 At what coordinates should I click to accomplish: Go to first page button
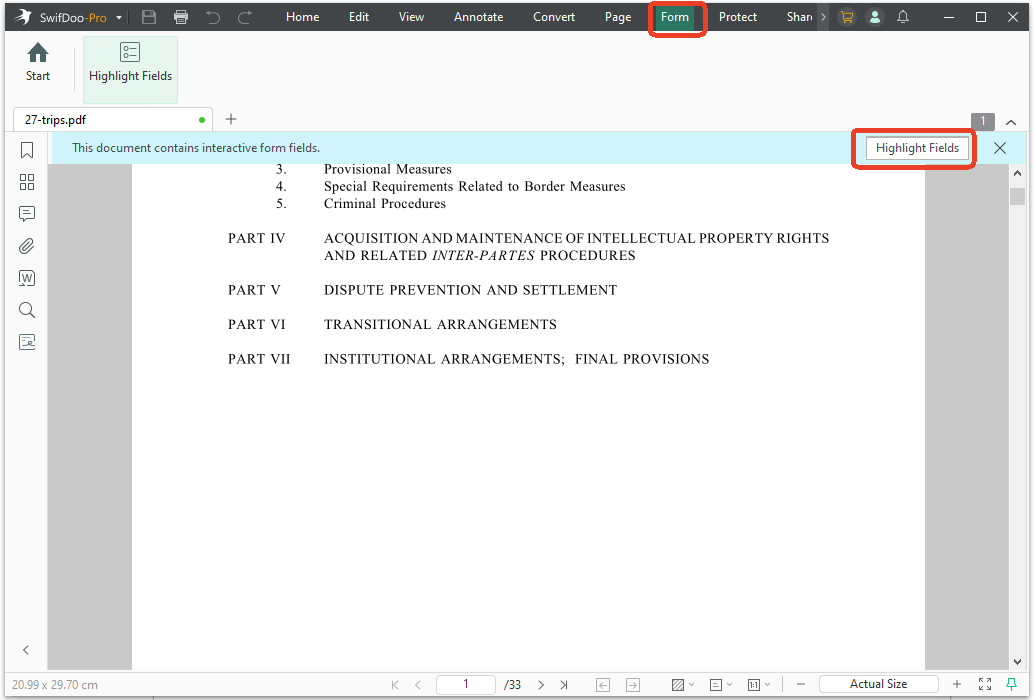395,685
